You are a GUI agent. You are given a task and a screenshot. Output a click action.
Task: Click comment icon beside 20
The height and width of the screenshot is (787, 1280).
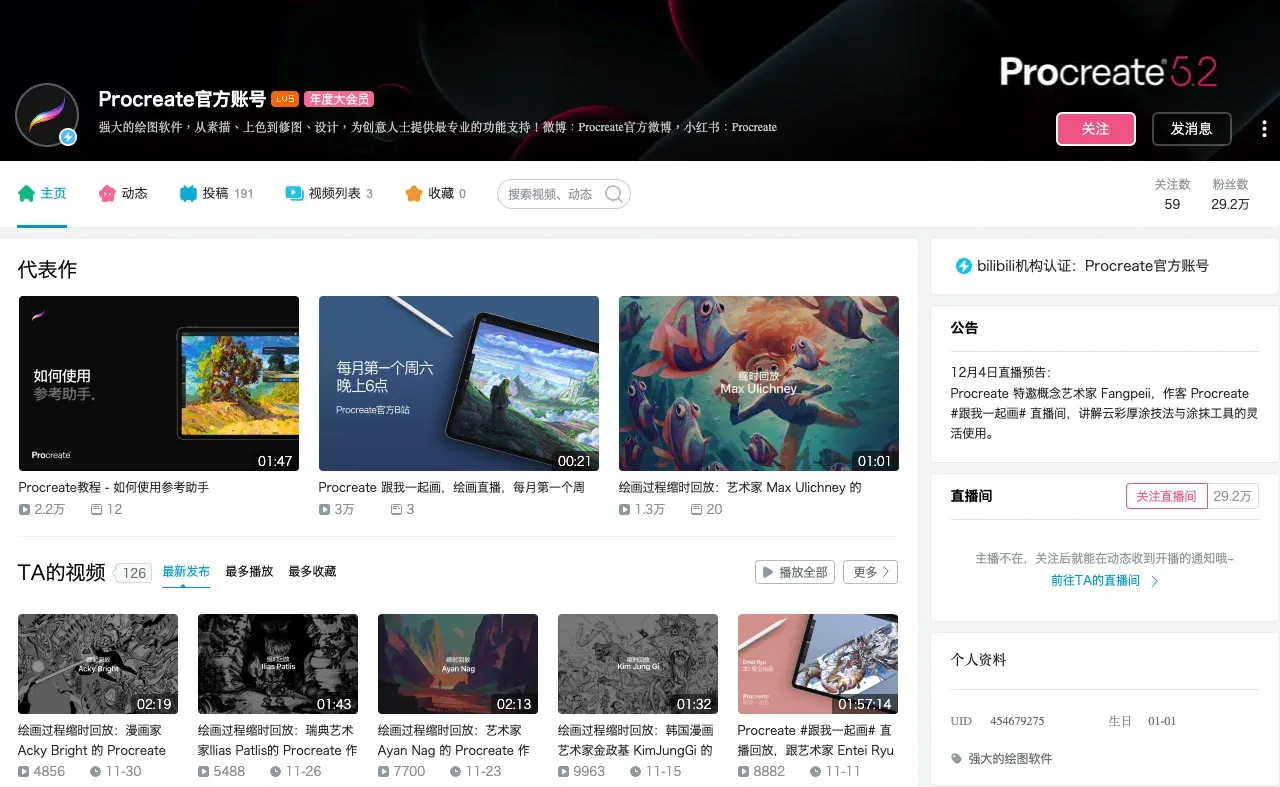coord(696,509)
